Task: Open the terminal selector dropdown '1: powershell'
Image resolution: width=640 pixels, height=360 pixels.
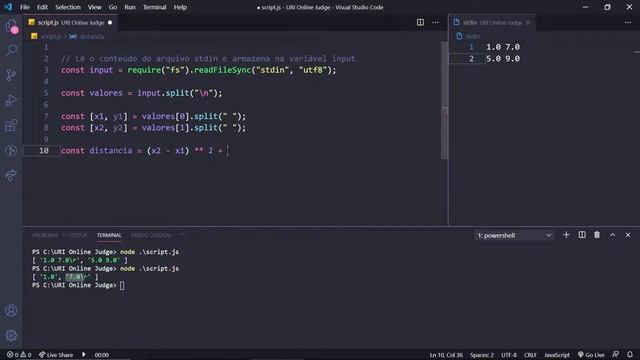Action: (514, 236)
